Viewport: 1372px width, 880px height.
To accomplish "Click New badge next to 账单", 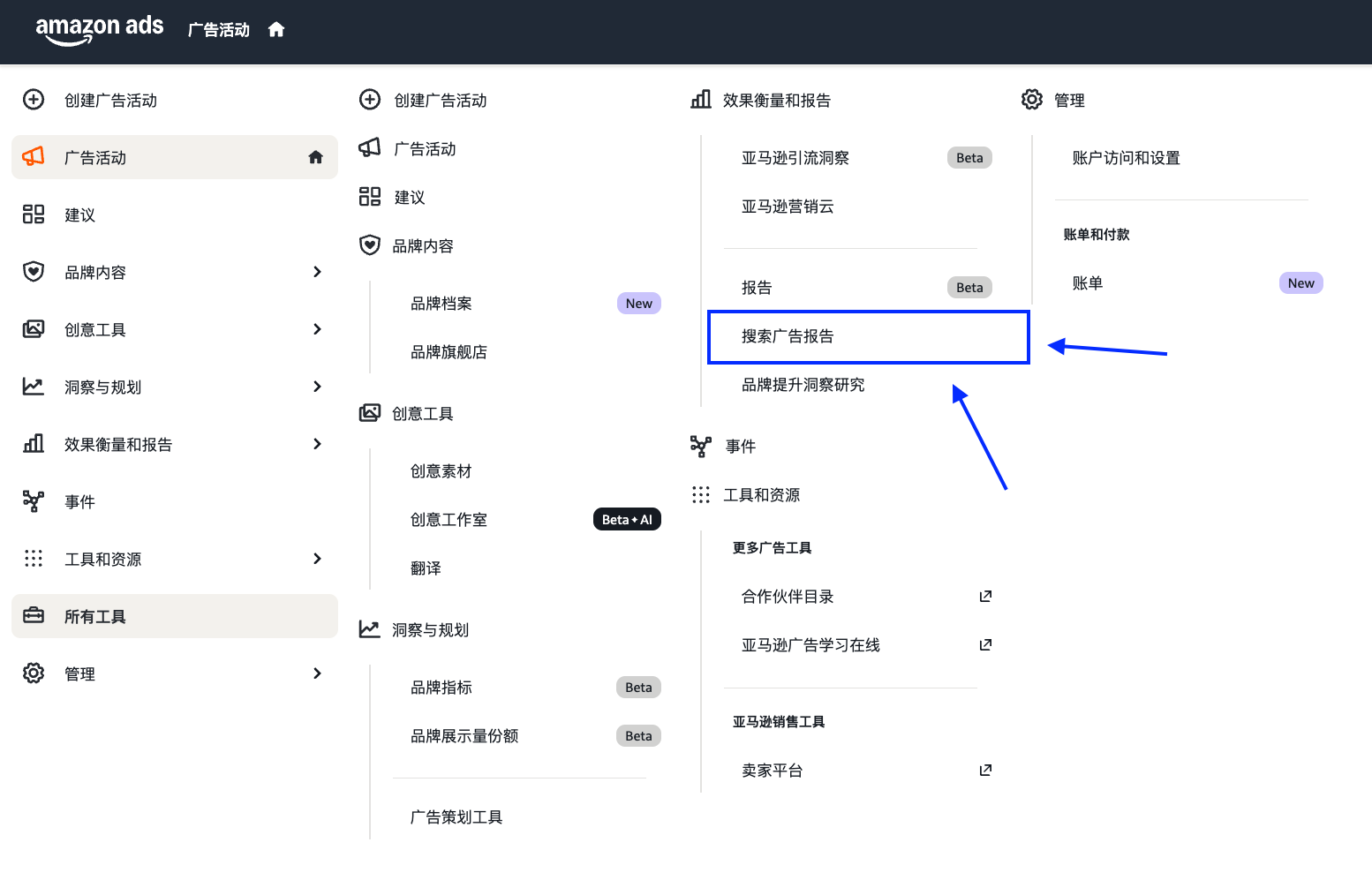I will pos(1301,283).
